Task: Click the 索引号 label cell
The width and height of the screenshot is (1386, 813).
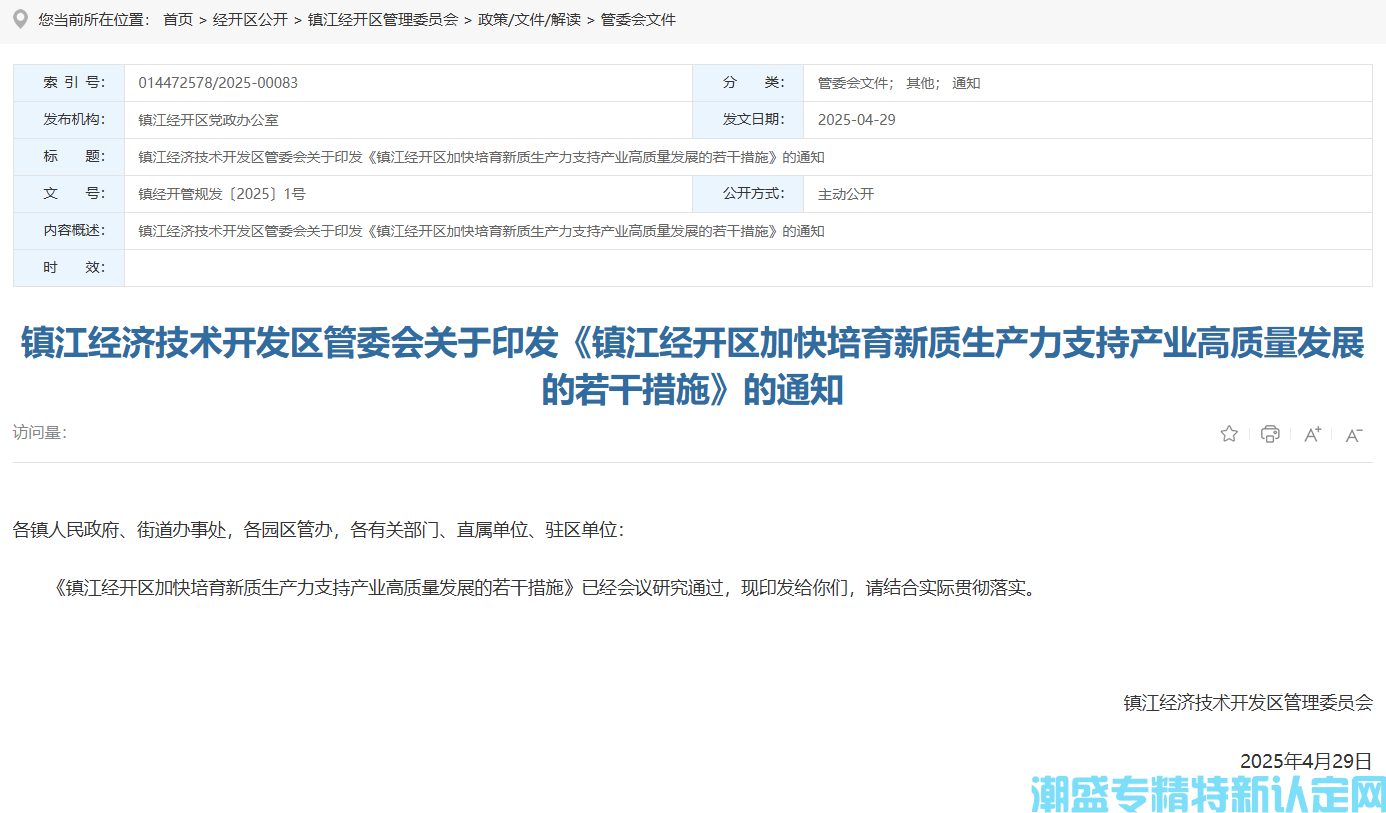Action: point(69,83)
